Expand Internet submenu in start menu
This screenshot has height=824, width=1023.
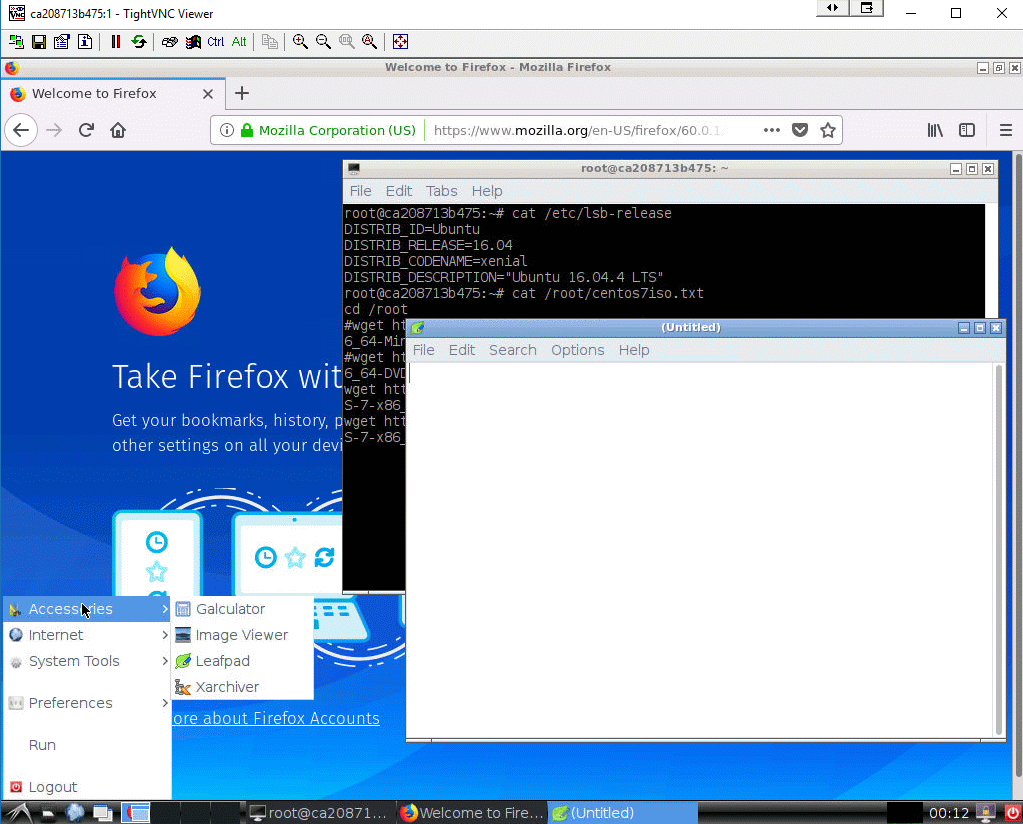[87, 635]
